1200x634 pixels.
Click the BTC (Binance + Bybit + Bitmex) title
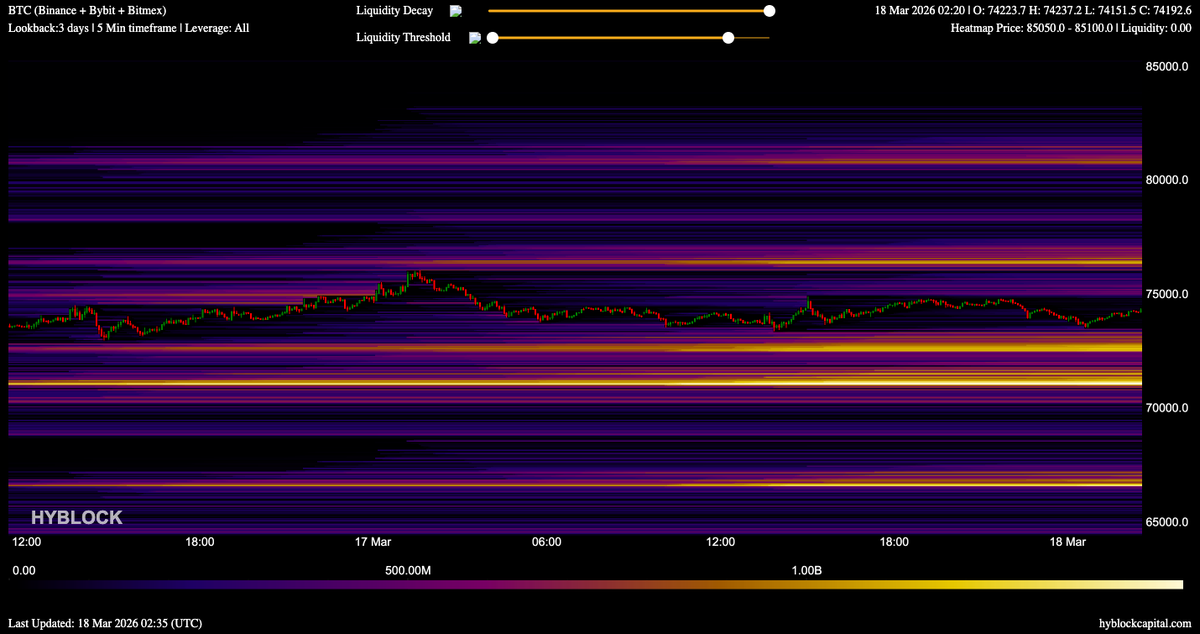click(87, 11)
